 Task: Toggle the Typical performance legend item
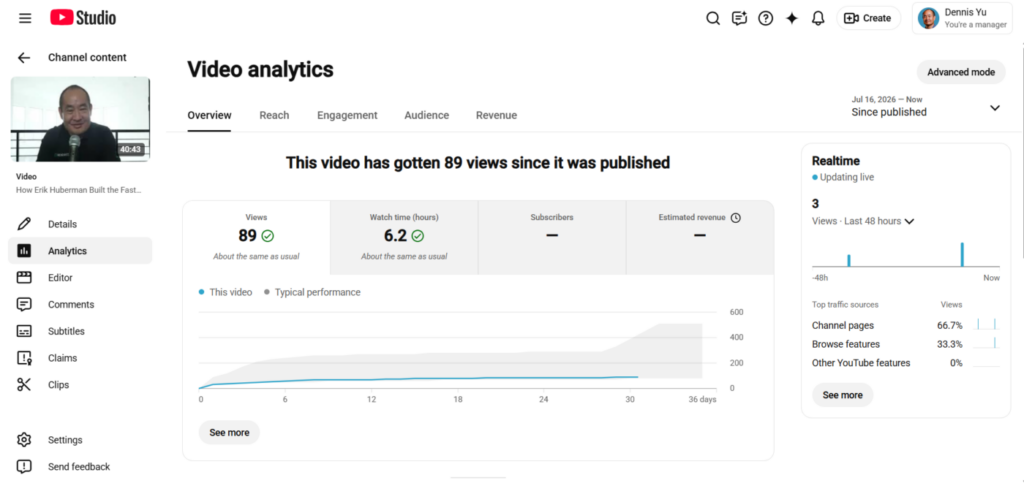pos(312,292)
